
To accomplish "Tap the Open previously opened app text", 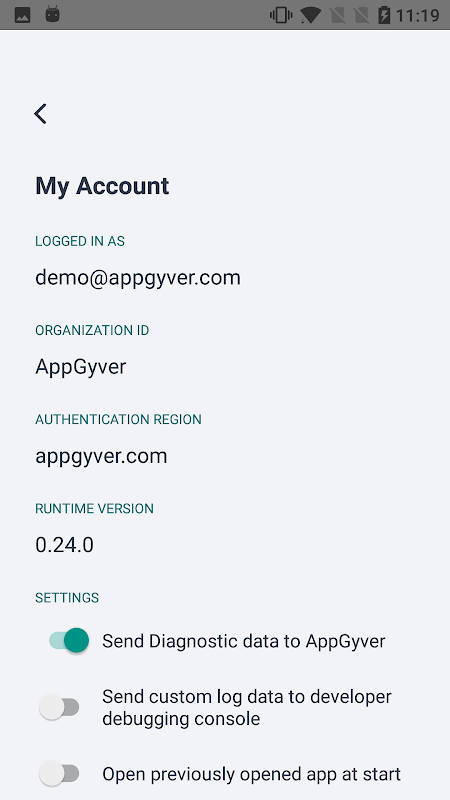I will (x=252, y=774).
